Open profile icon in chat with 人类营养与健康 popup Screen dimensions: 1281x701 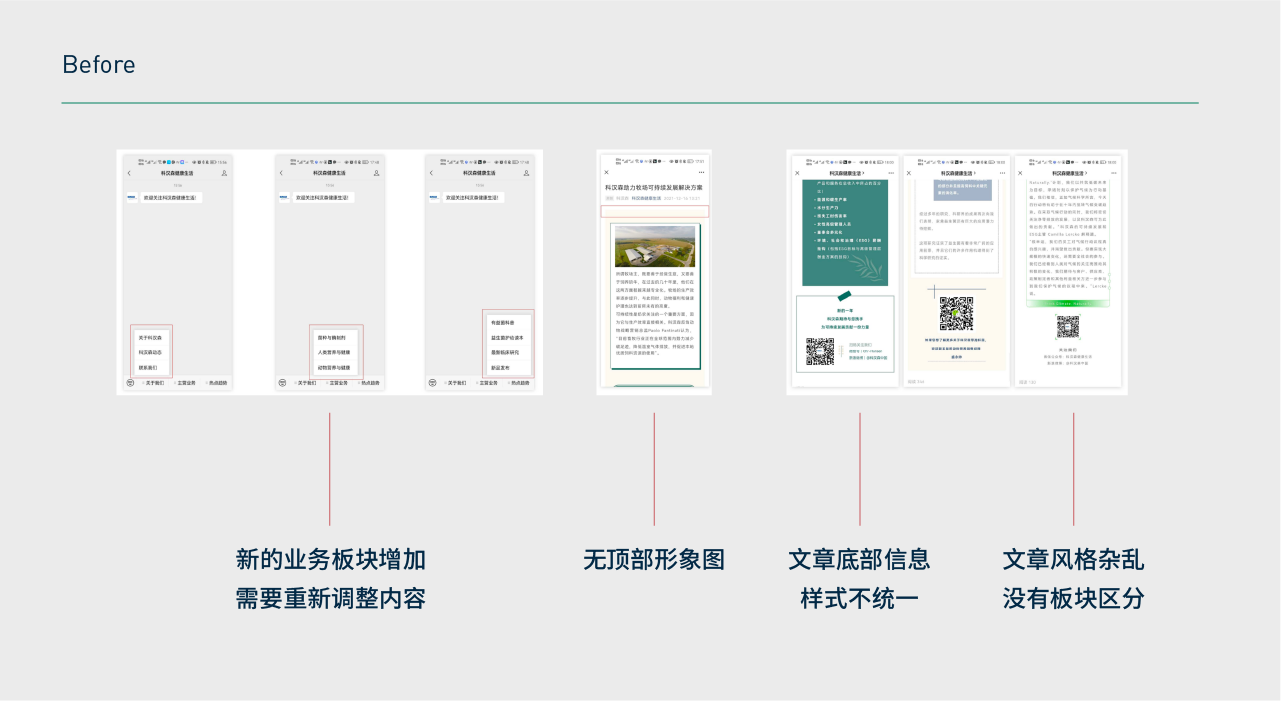376,173
